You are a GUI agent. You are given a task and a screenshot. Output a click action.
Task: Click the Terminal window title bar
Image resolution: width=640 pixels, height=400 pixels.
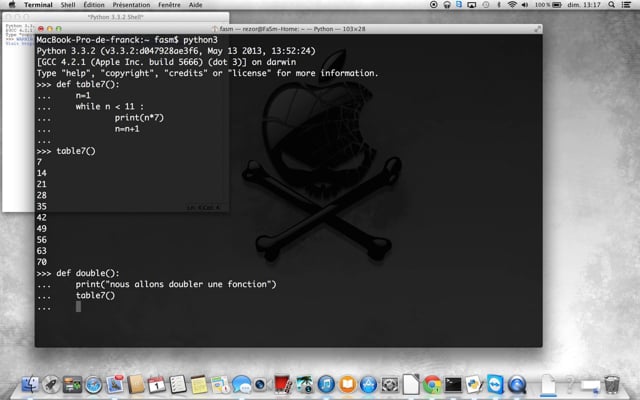[x=289, y=29]
